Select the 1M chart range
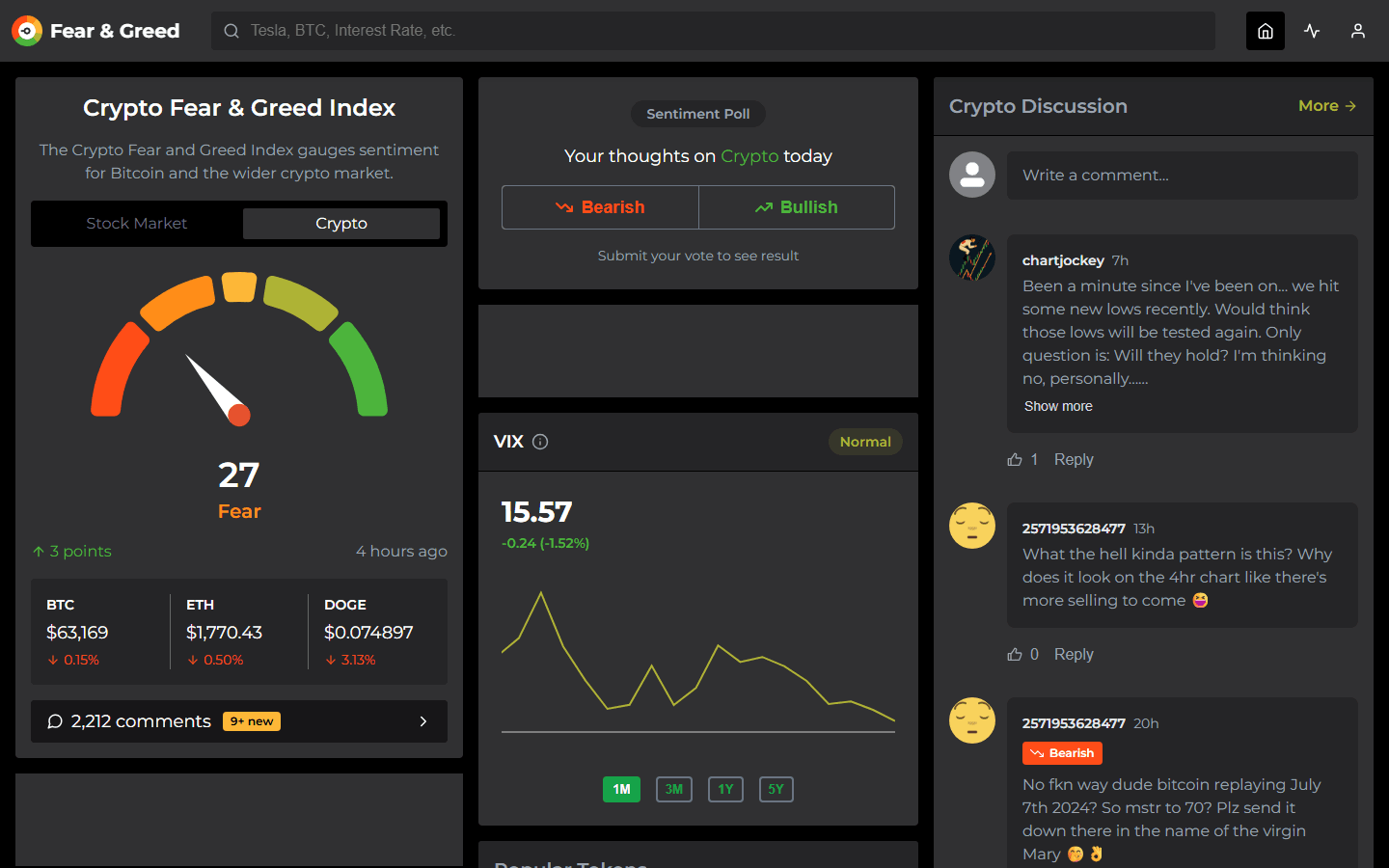 [621, 789]
